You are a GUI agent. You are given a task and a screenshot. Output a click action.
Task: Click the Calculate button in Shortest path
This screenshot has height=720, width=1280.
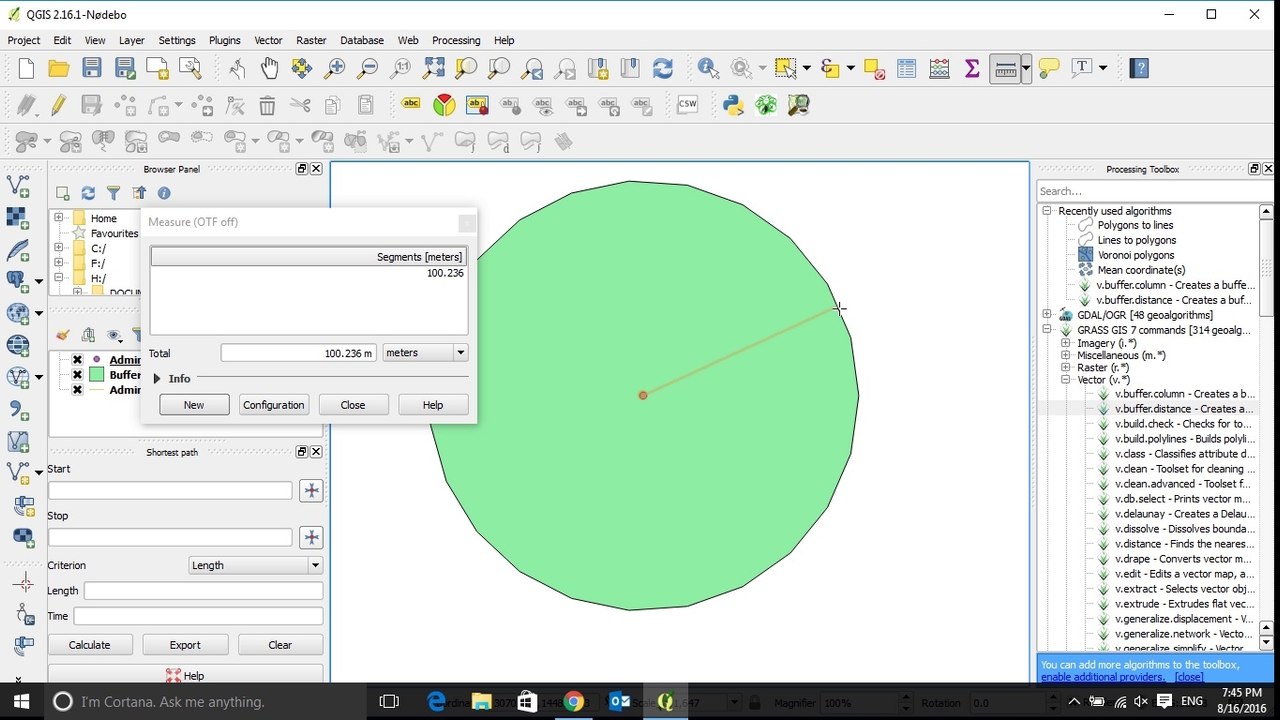pos(89,645)
